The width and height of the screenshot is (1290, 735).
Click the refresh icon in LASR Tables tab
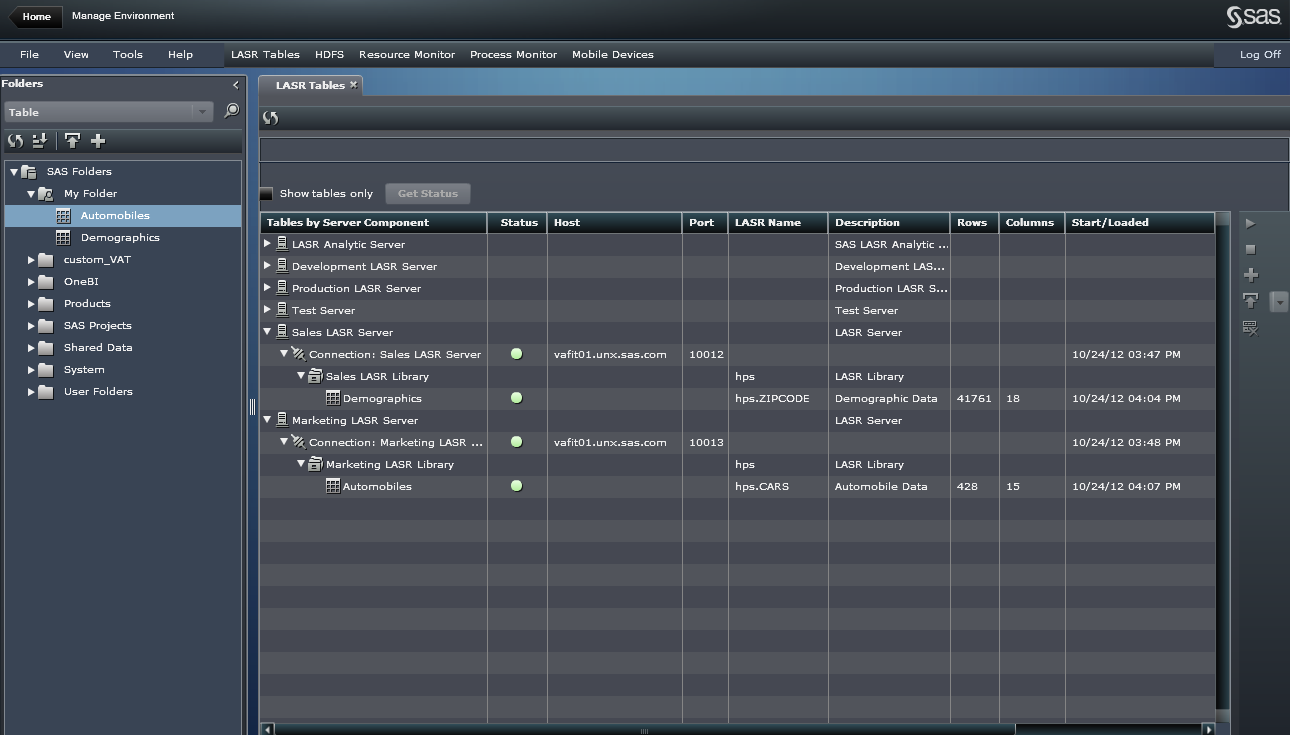tap(269, 117)
